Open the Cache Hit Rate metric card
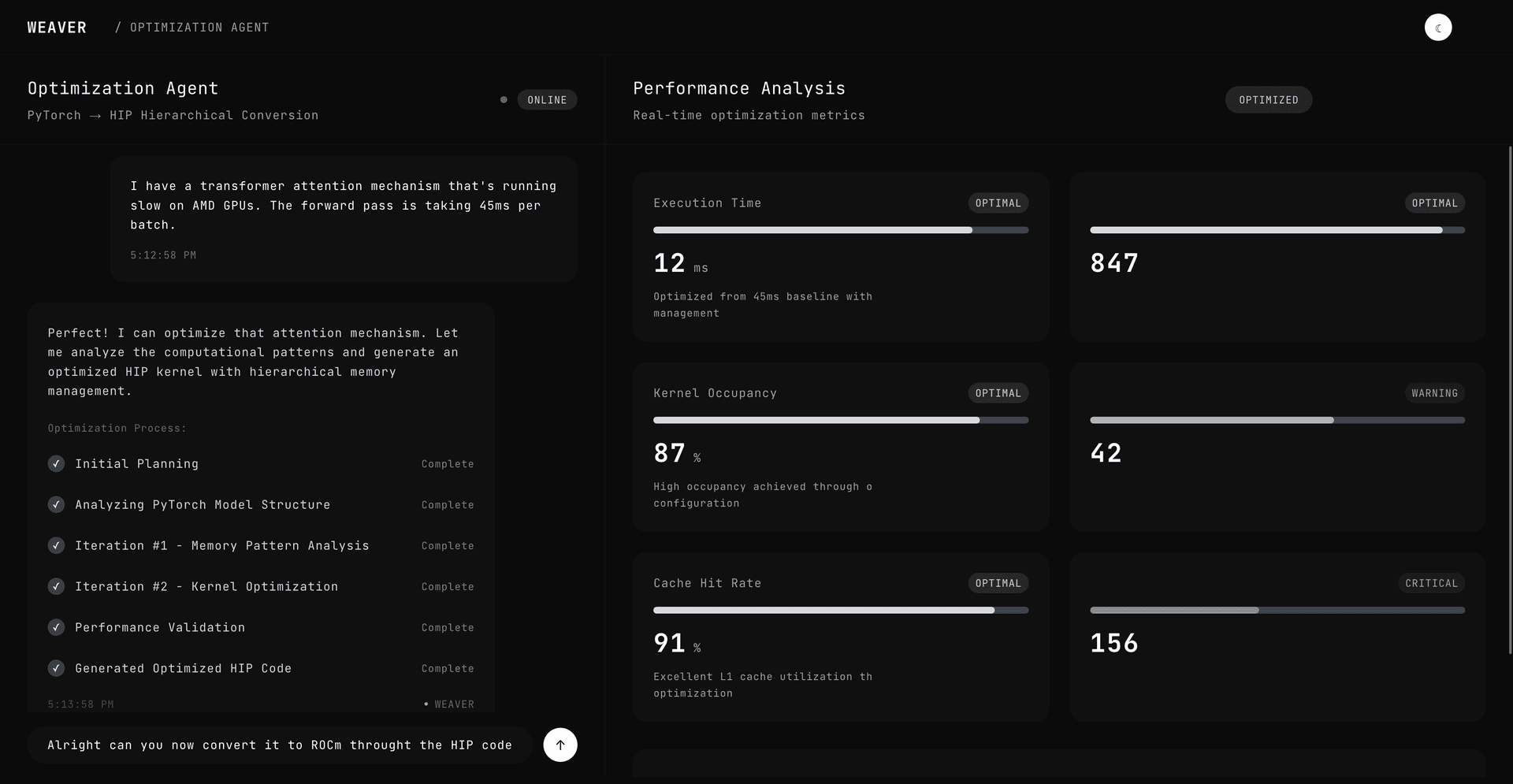 [x=840, y=637]
